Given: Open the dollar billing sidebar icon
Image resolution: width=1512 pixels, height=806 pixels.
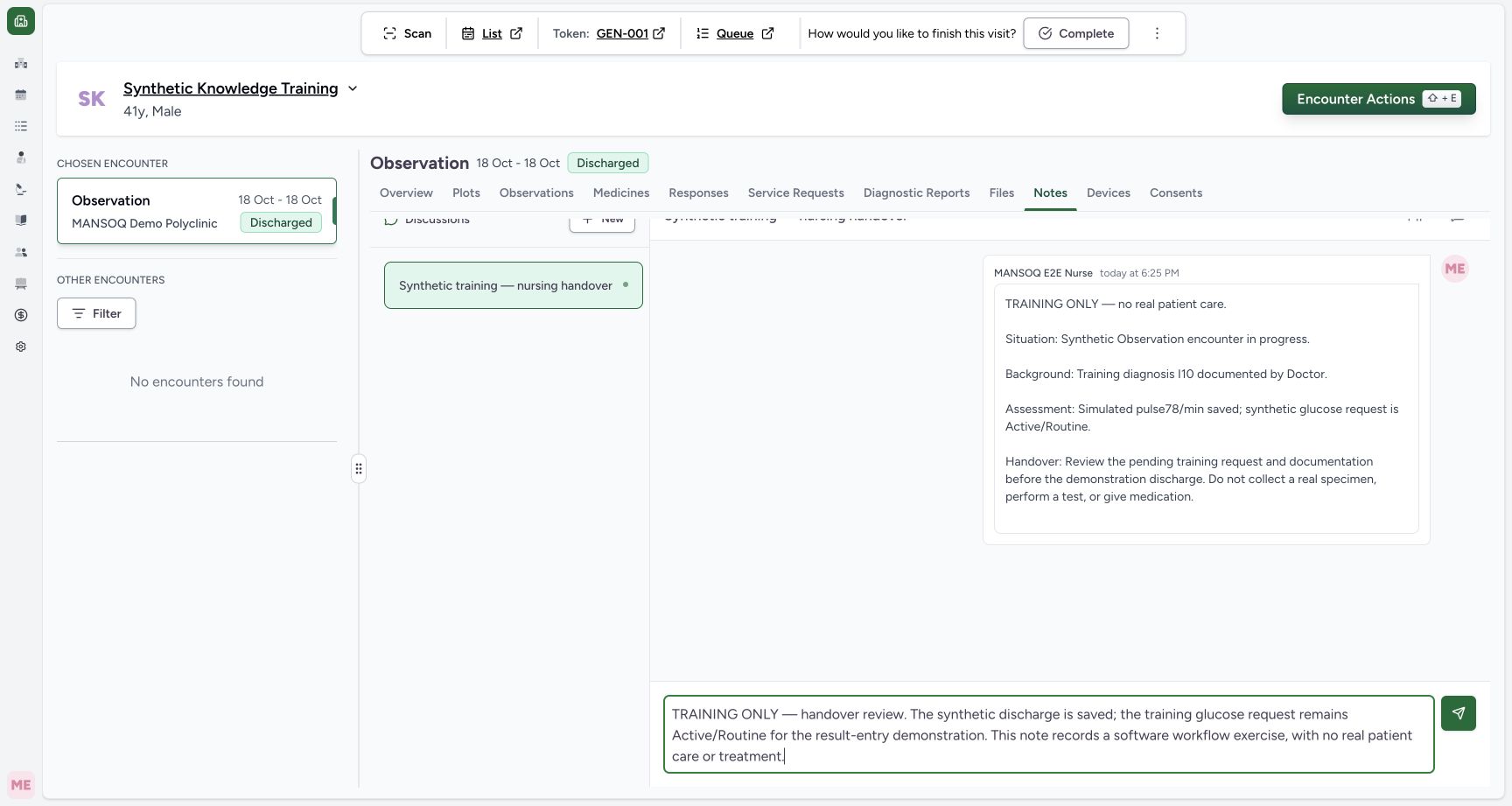Looking at the screenshot, I should 21,315.
